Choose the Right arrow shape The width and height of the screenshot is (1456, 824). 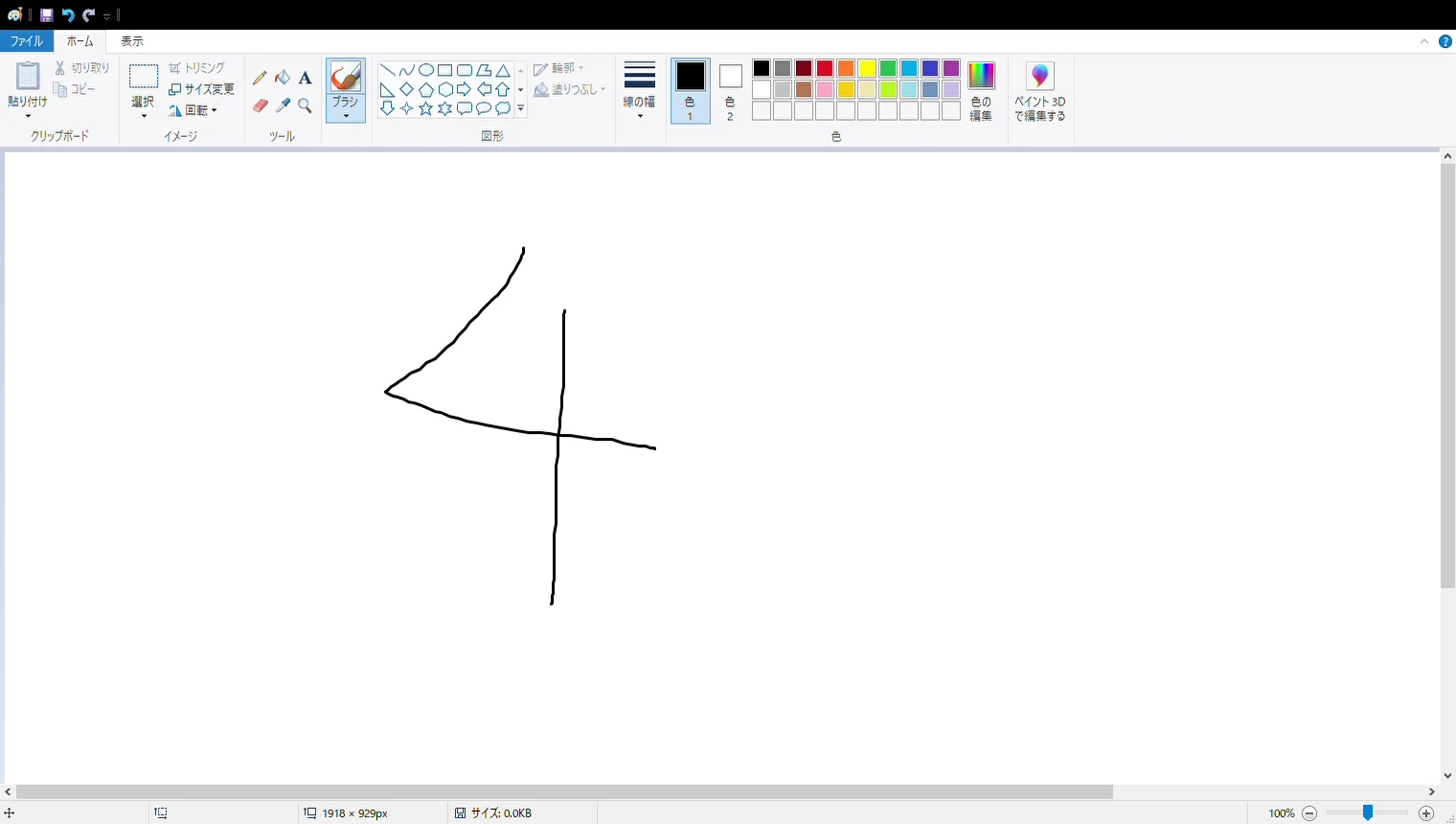pyautogui.click(x=465, y=89)
